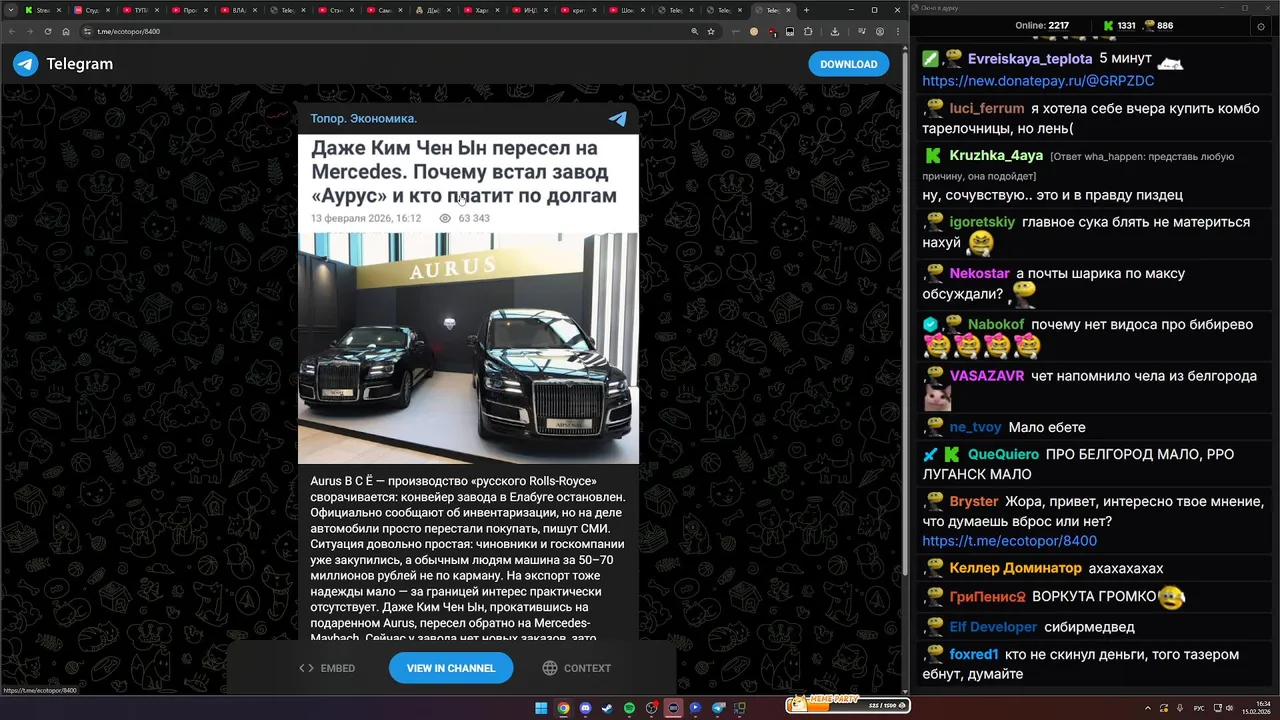
Task: Click the CONTEXT option
Action: 576,668
